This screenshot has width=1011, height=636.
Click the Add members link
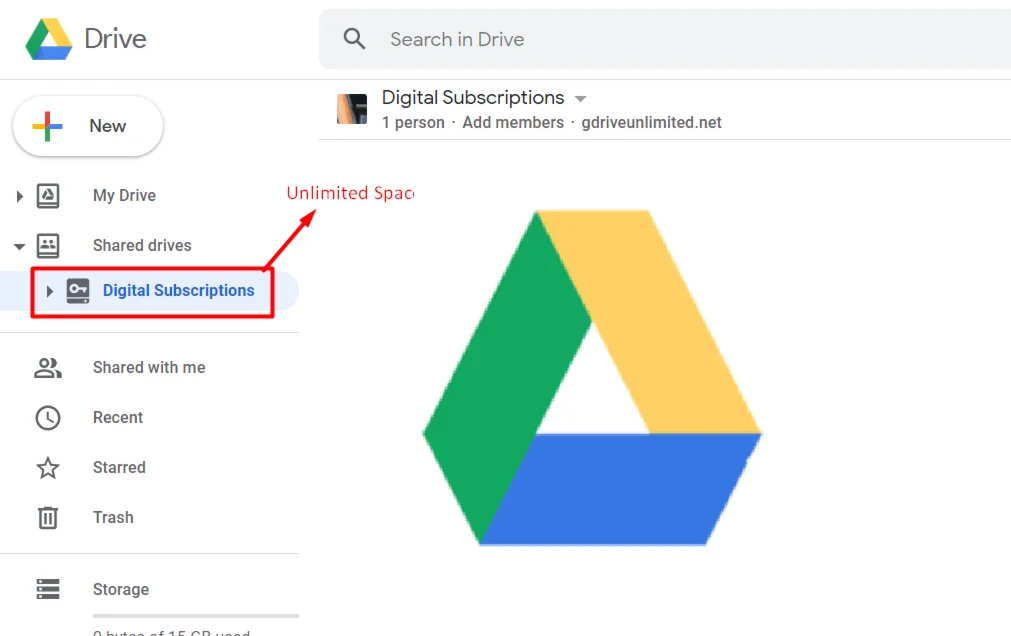pyautogui.click(x=513, y=123)
